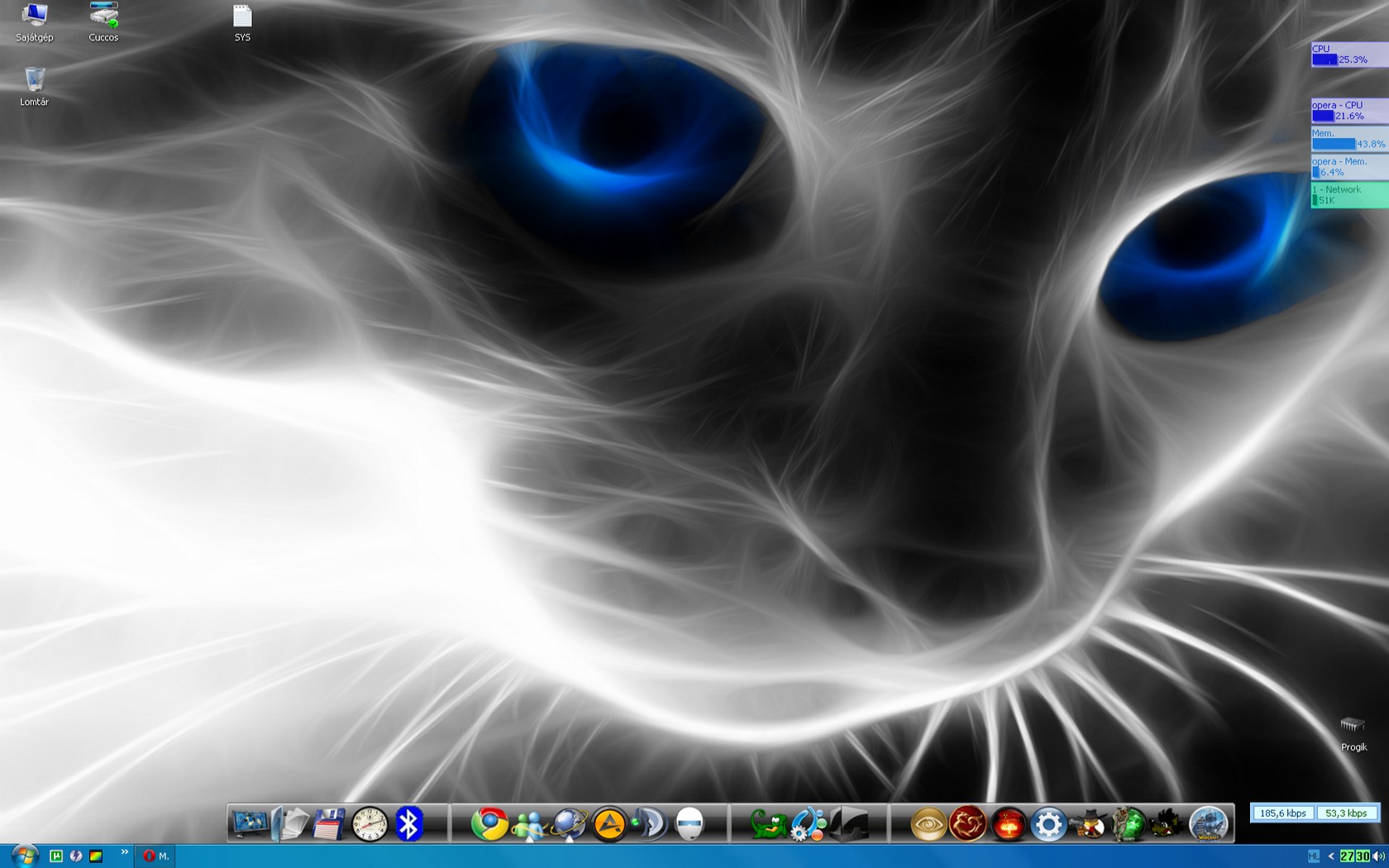Click the green 27 tray temperature icon
The image size is (1389, 868).
(x=1347, y=856)
